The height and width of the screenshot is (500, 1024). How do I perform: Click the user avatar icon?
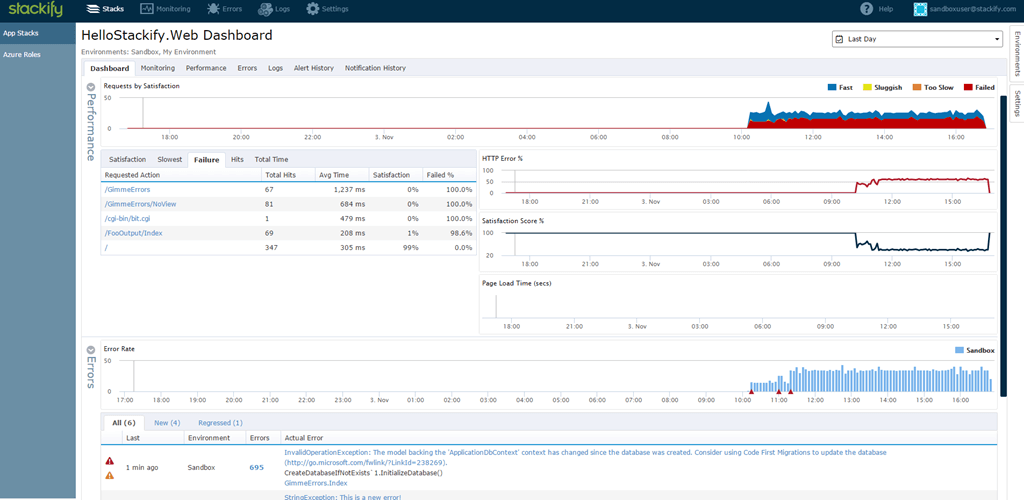[920, 9]
